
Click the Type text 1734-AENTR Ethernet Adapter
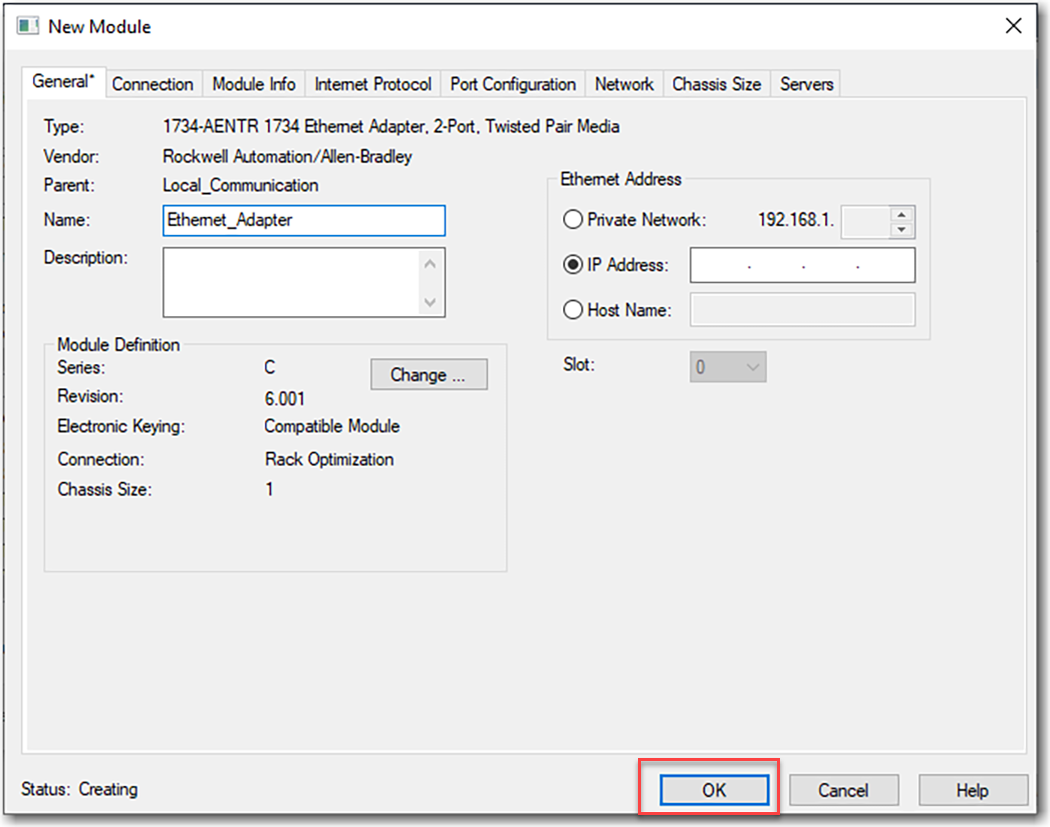(x=391, y=127)
